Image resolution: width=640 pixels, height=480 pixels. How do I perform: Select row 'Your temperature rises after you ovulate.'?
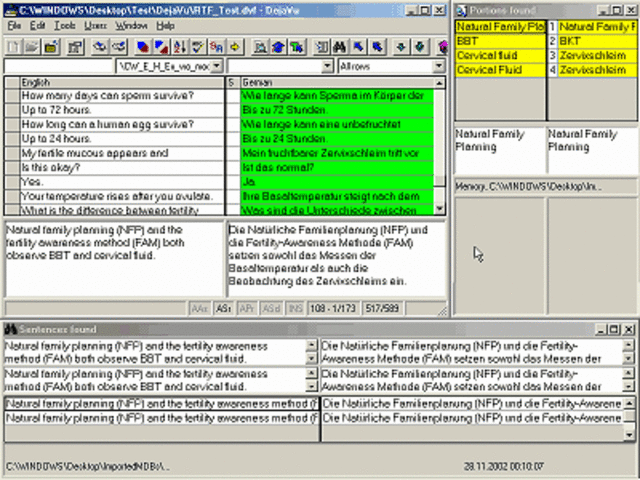click(122, 196)
